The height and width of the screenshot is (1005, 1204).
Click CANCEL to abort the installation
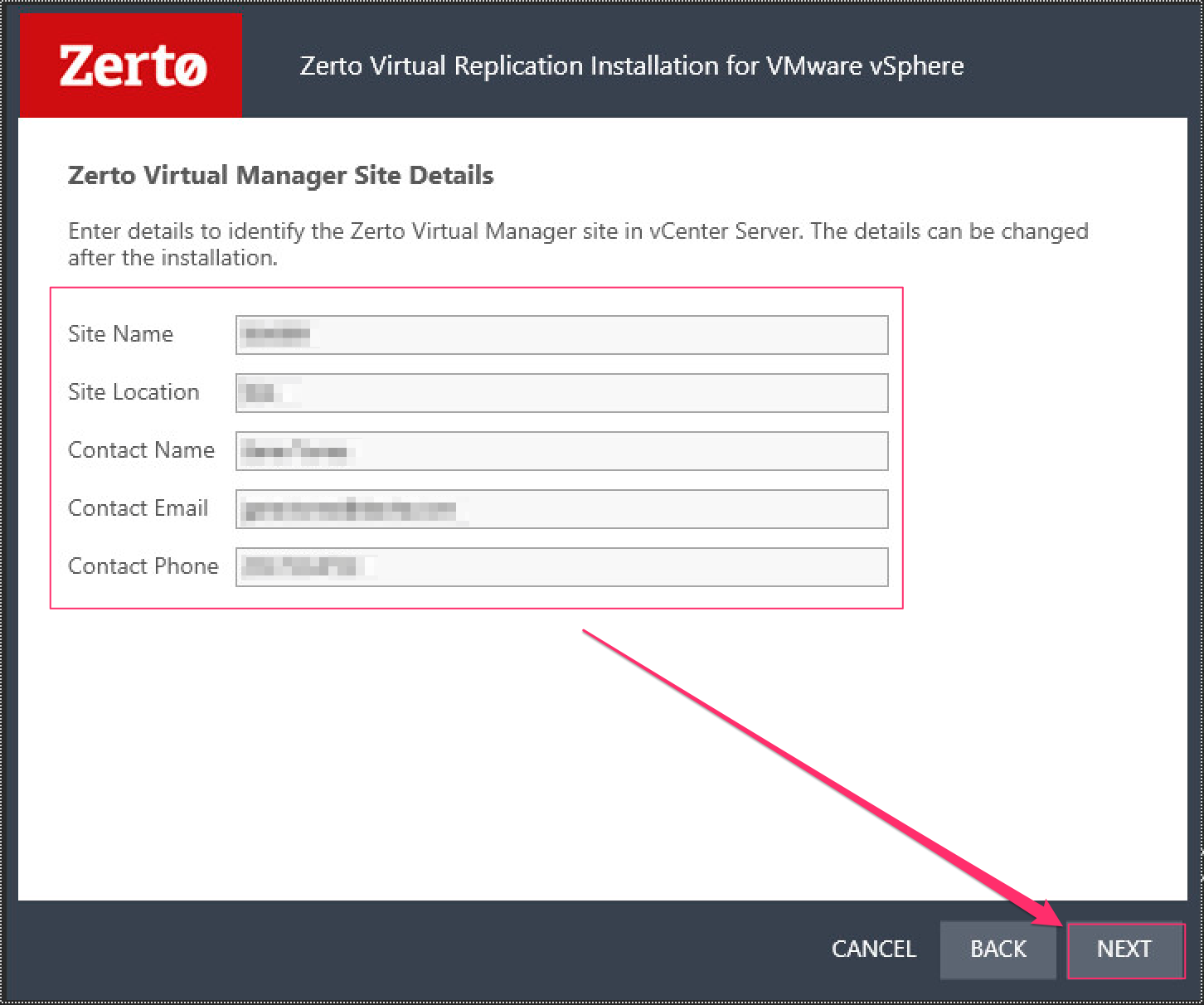pyautogui.click(x=873, y=949)
